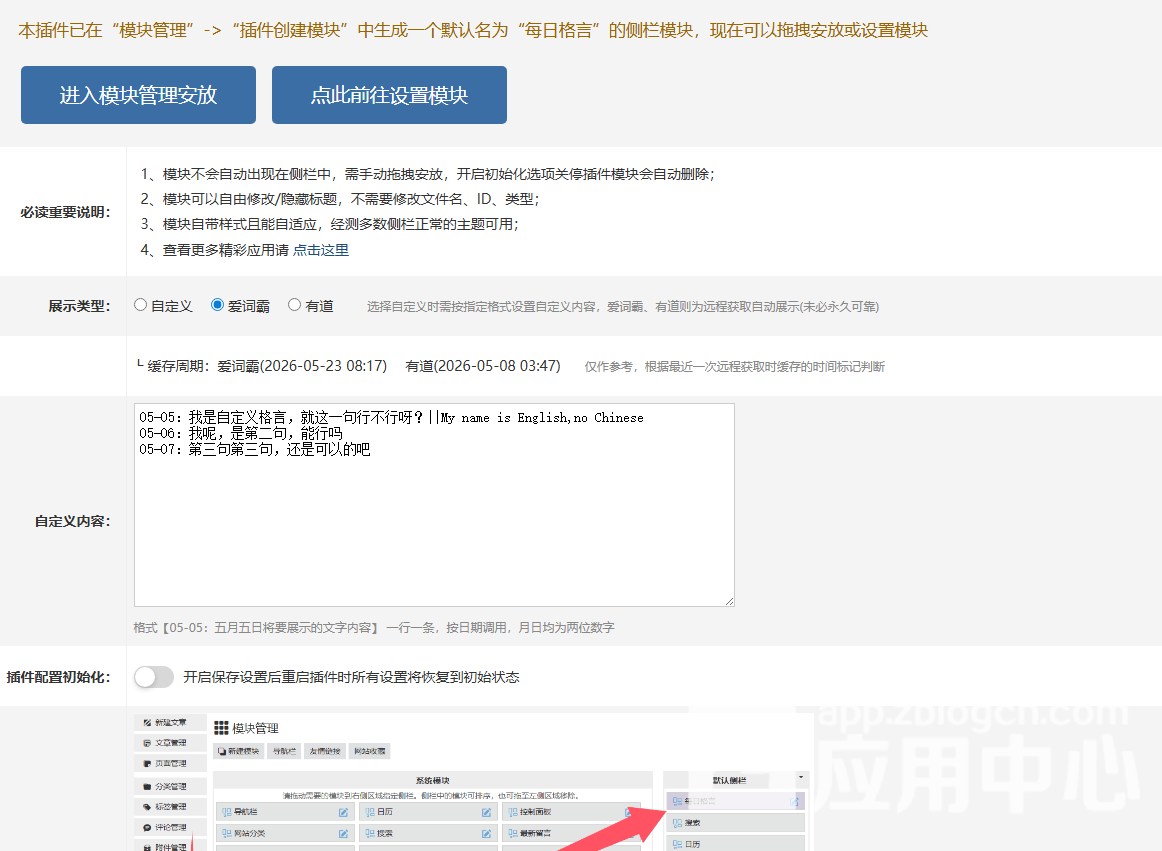Click the 必读重要说明 label
The height and width of the screenshot is (851, 1162).
pos(65,213)
